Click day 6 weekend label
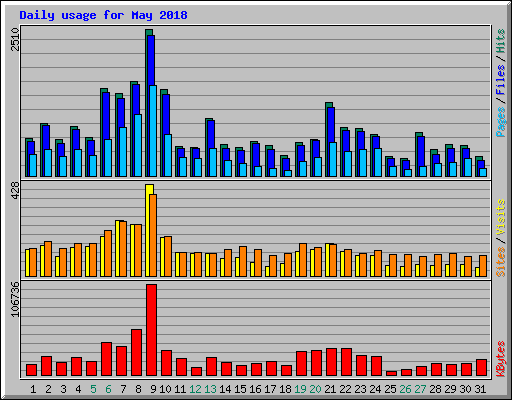Image resolution: width=512 pixels, height=400 pixels. [108, 389]
